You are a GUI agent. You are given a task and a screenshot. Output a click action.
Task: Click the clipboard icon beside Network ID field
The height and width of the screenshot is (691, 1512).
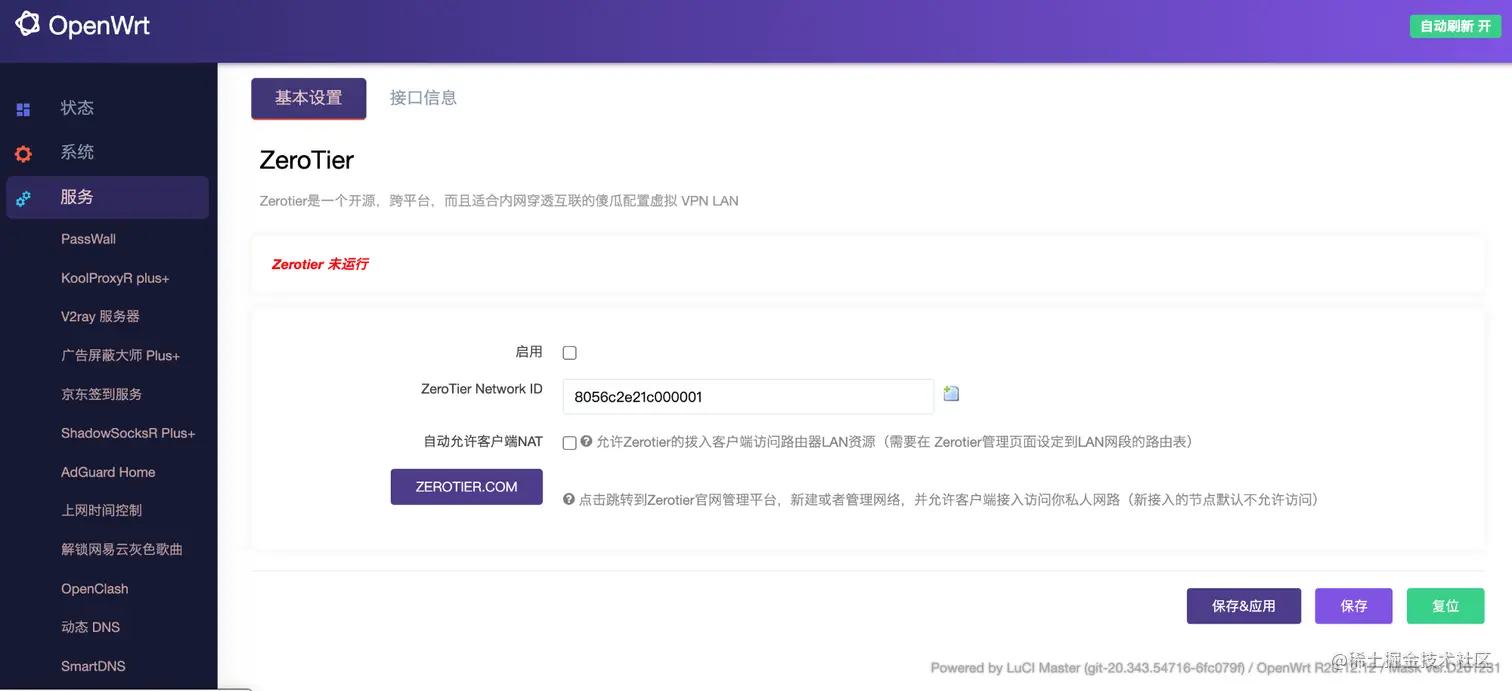950,393
